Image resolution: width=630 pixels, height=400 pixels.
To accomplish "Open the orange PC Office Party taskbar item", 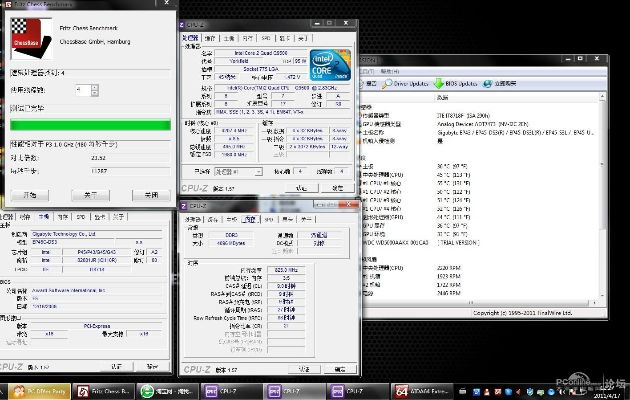I will [x=39, y=391].
